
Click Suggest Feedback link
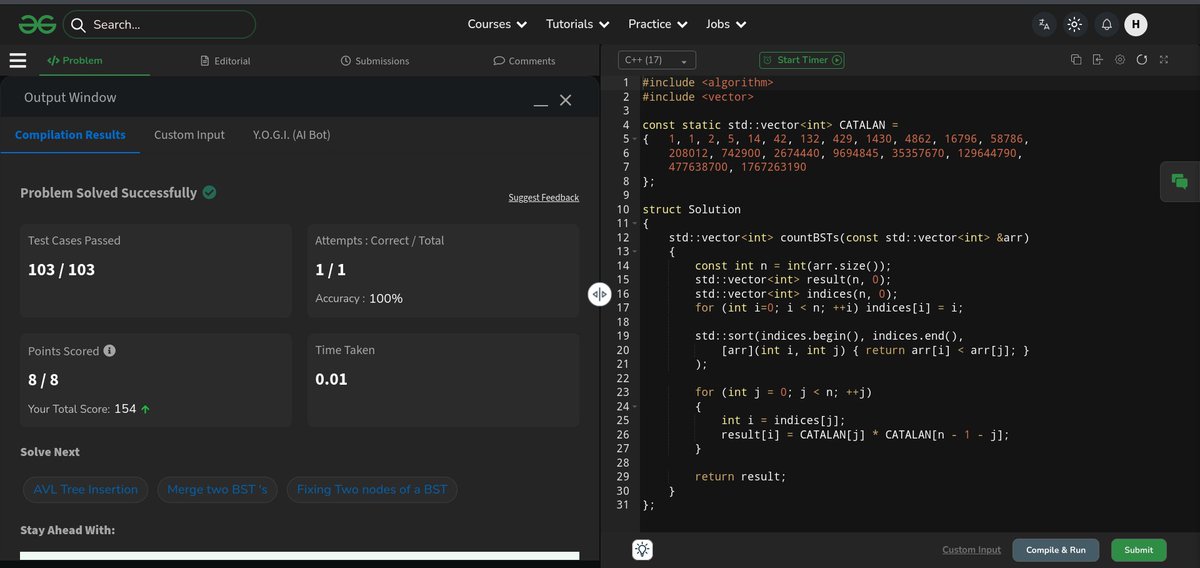click(x=543, y=198)
